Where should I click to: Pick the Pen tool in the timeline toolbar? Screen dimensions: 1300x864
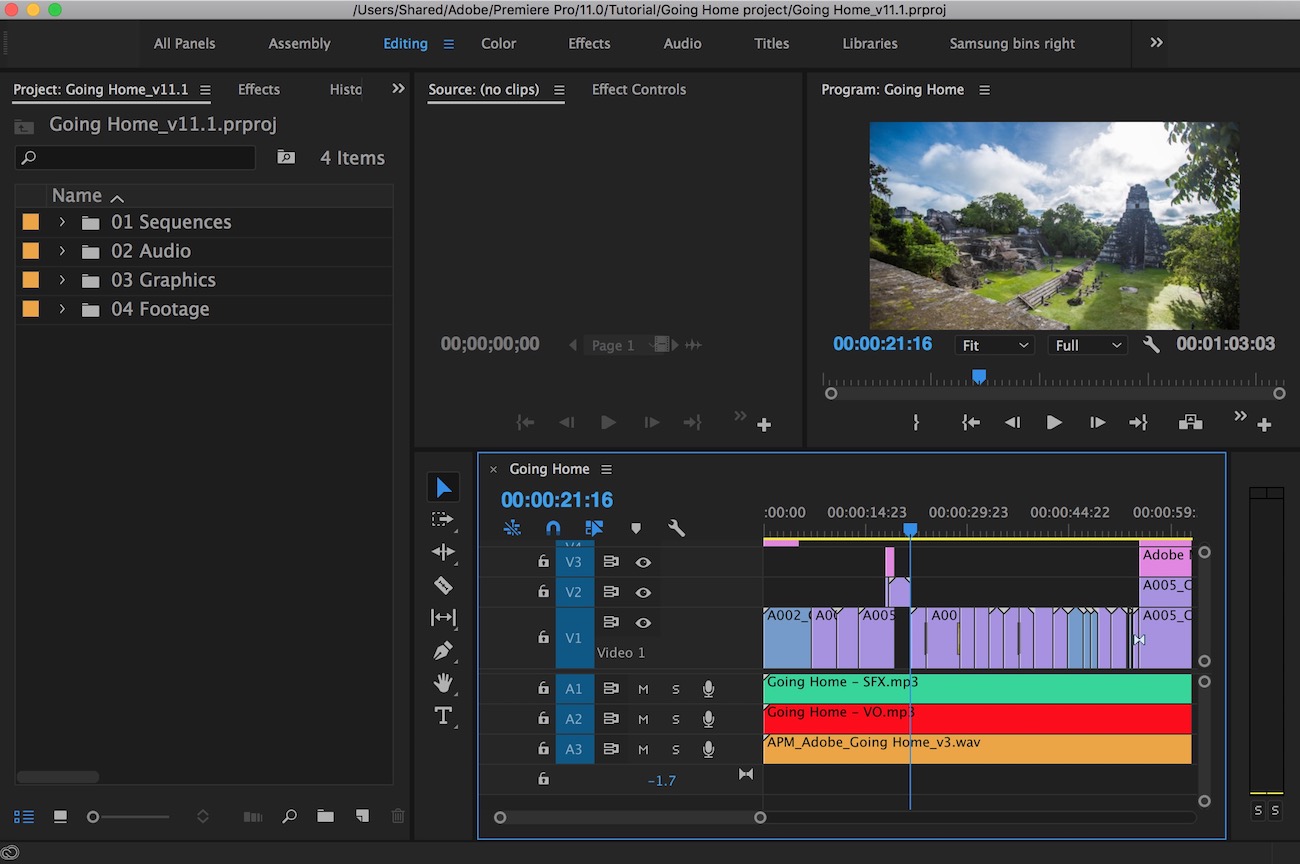coord(443,651)
